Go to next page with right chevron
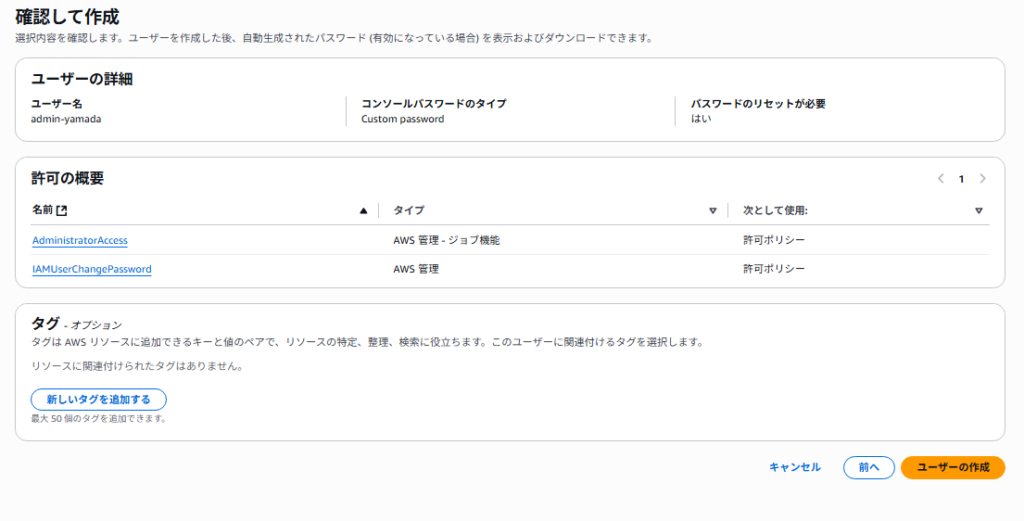Image resolution: width=1024 pixels, height=521 pixels. 982,179
